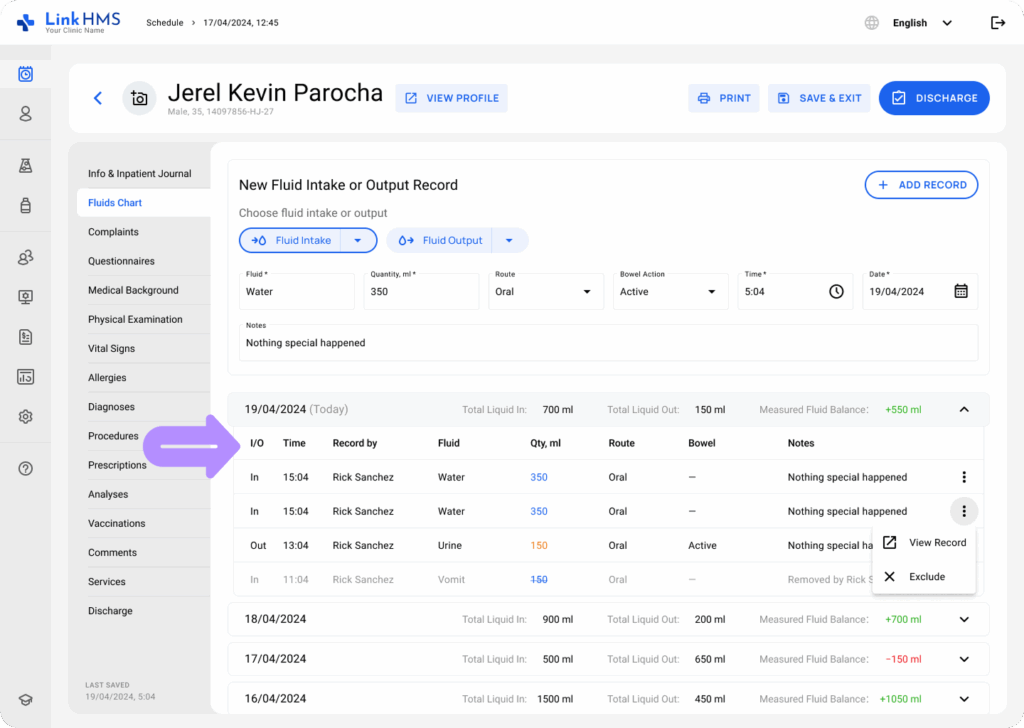Open Vital Signs in the side menu

click(111, 349)
